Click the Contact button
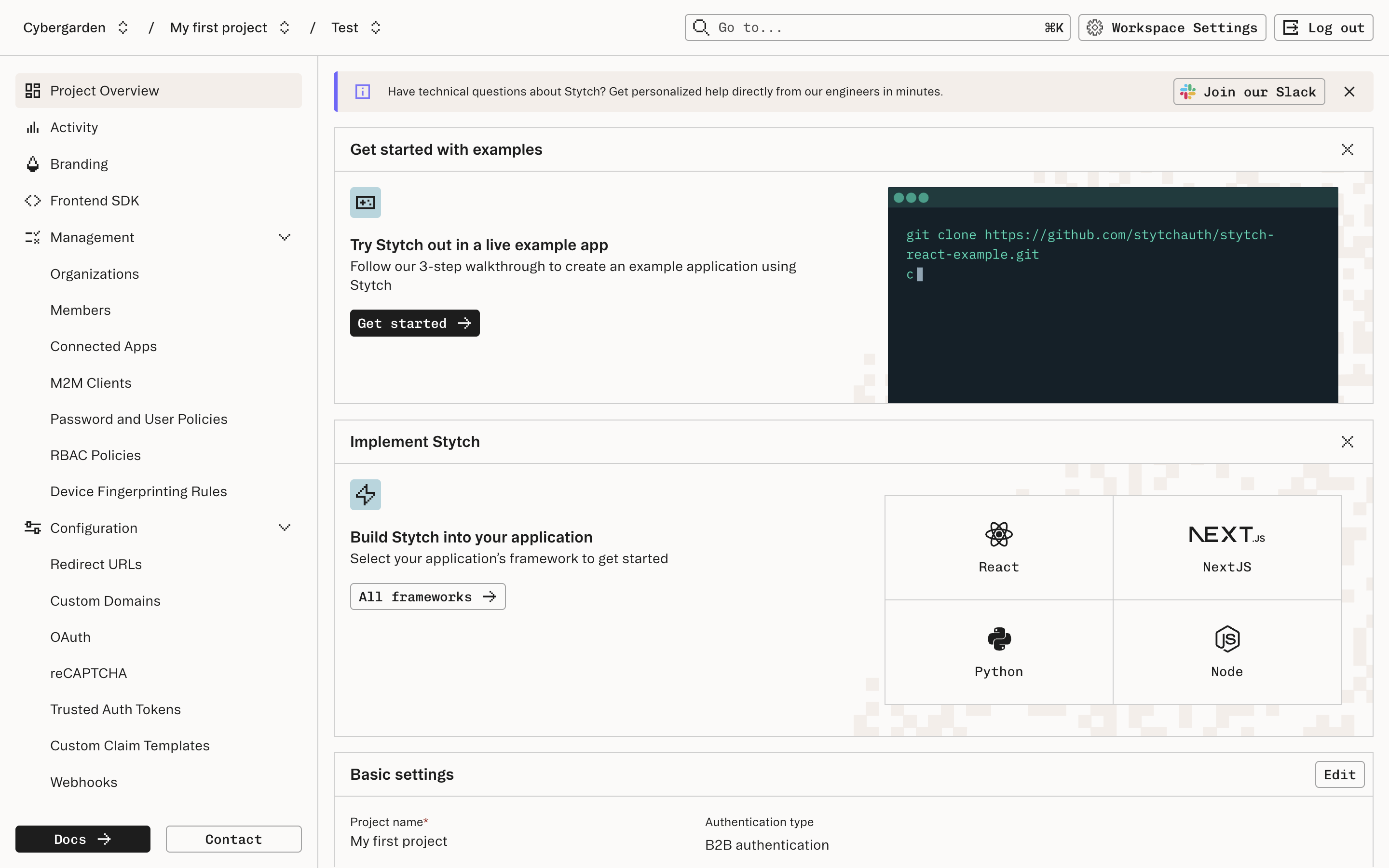1389x868 pixels. [x=233, y=839]
